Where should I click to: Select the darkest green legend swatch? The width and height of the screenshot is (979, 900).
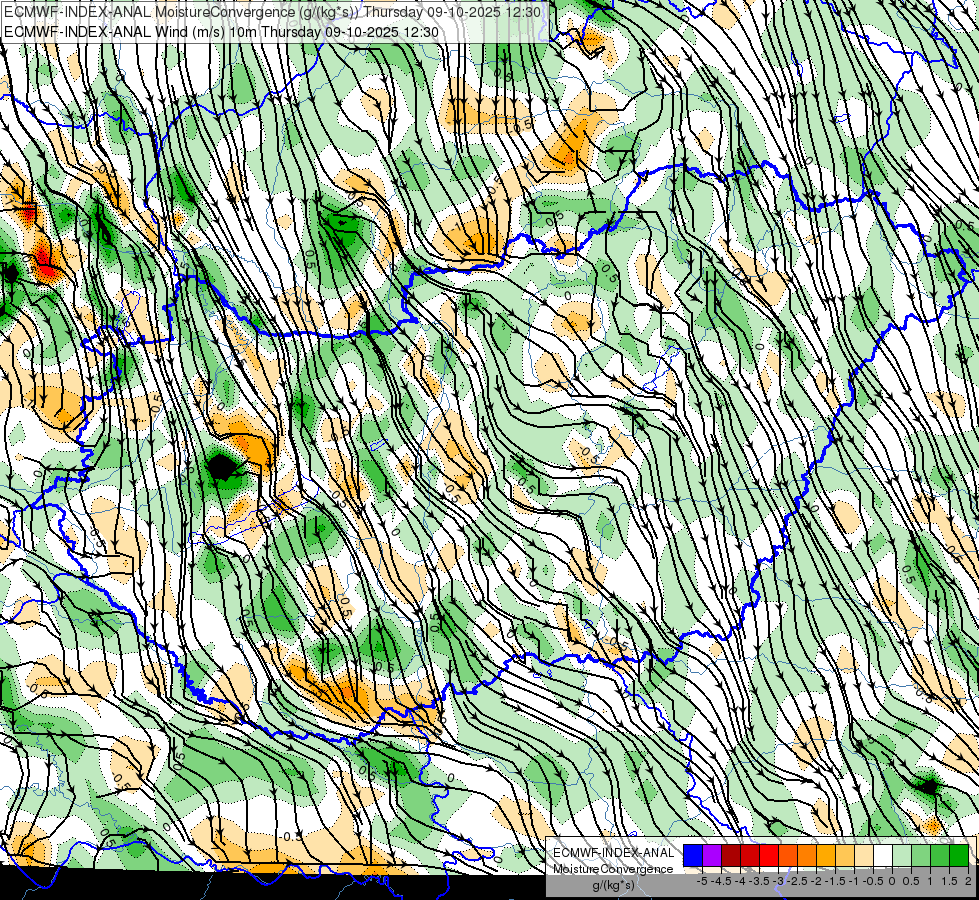(959, 855)
